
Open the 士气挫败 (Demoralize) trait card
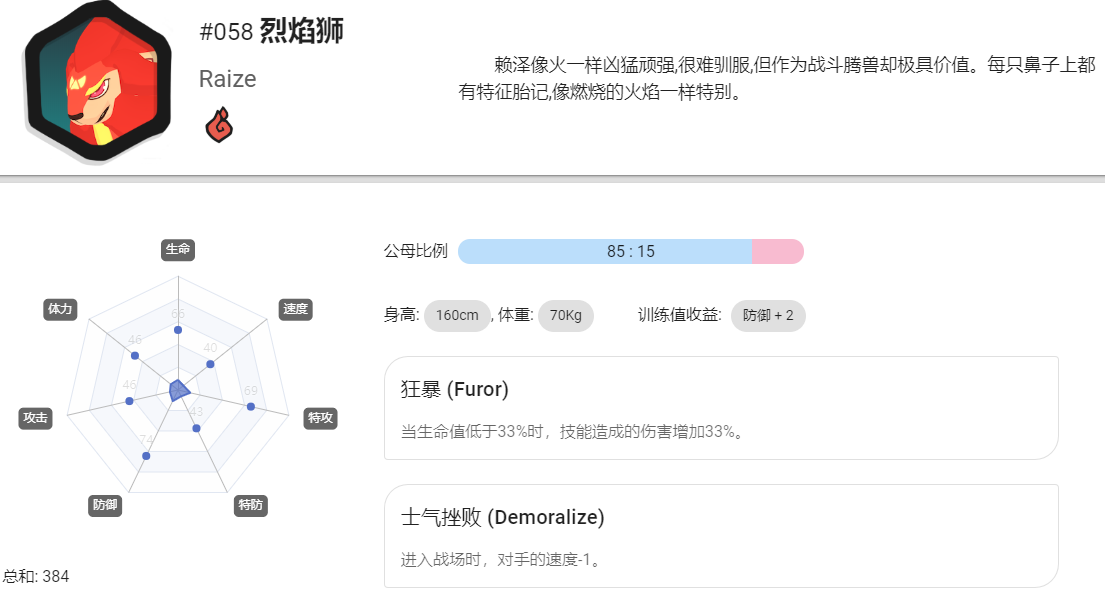point(721,536)
